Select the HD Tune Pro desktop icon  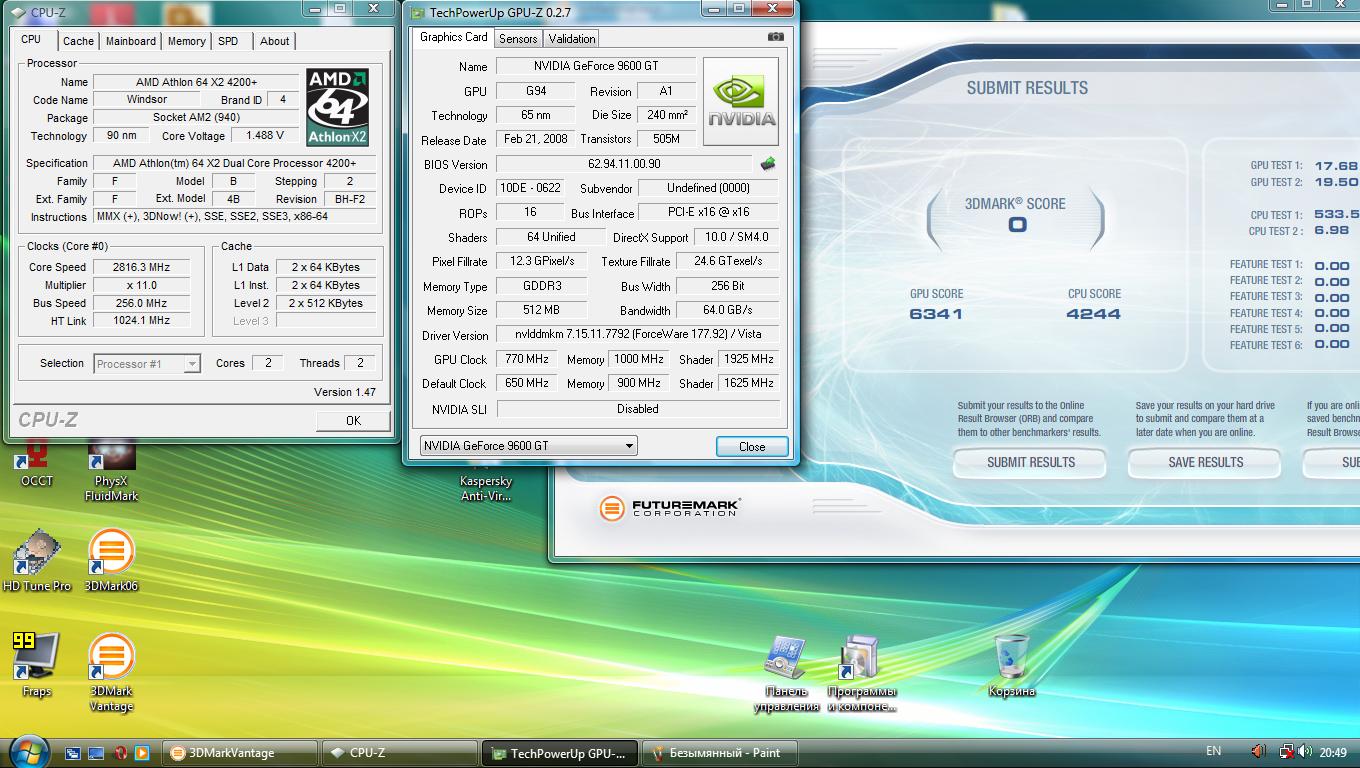37,563
